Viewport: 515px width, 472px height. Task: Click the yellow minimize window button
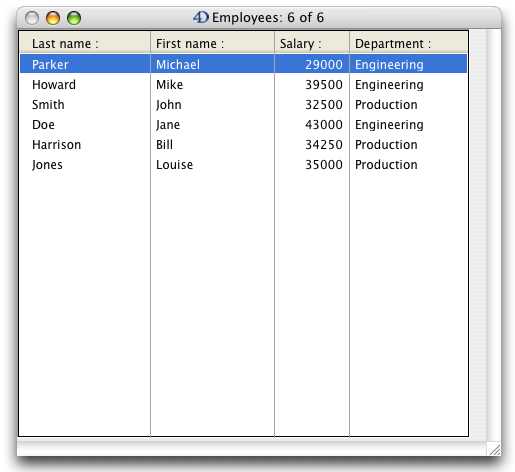pos(53,18)
